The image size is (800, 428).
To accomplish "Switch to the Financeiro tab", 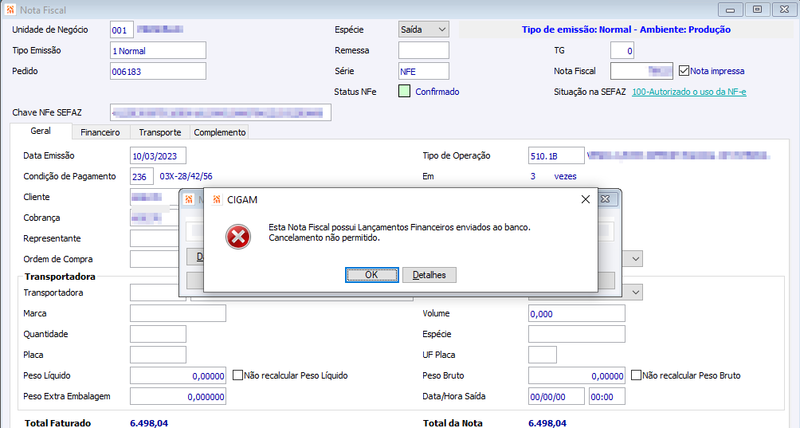I will (x=100, y=132).
